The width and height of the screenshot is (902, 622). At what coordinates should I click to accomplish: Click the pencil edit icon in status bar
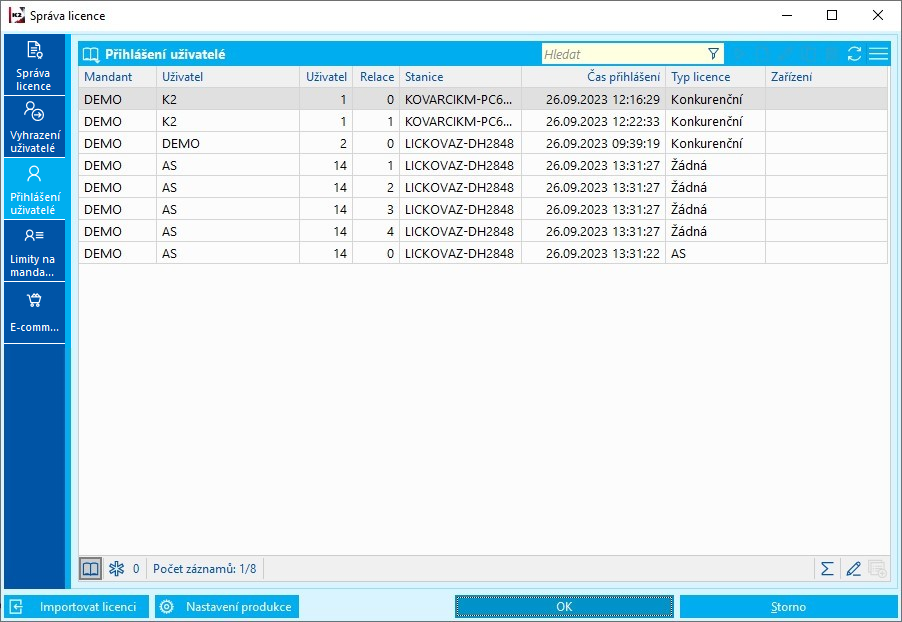pyautogui.click(x=854, y=569)
